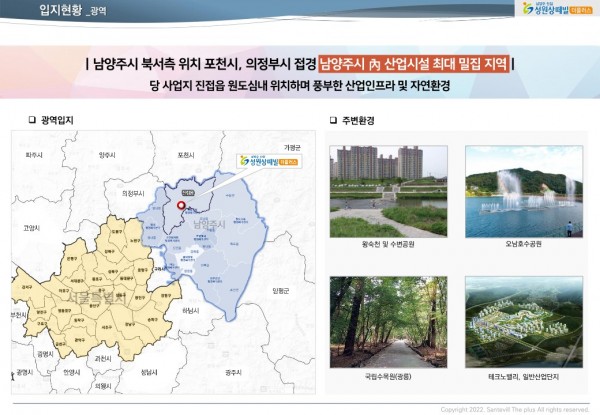The image size is (600, 415).
Task: Click the red location marker on the map
Action: (181, 206)
